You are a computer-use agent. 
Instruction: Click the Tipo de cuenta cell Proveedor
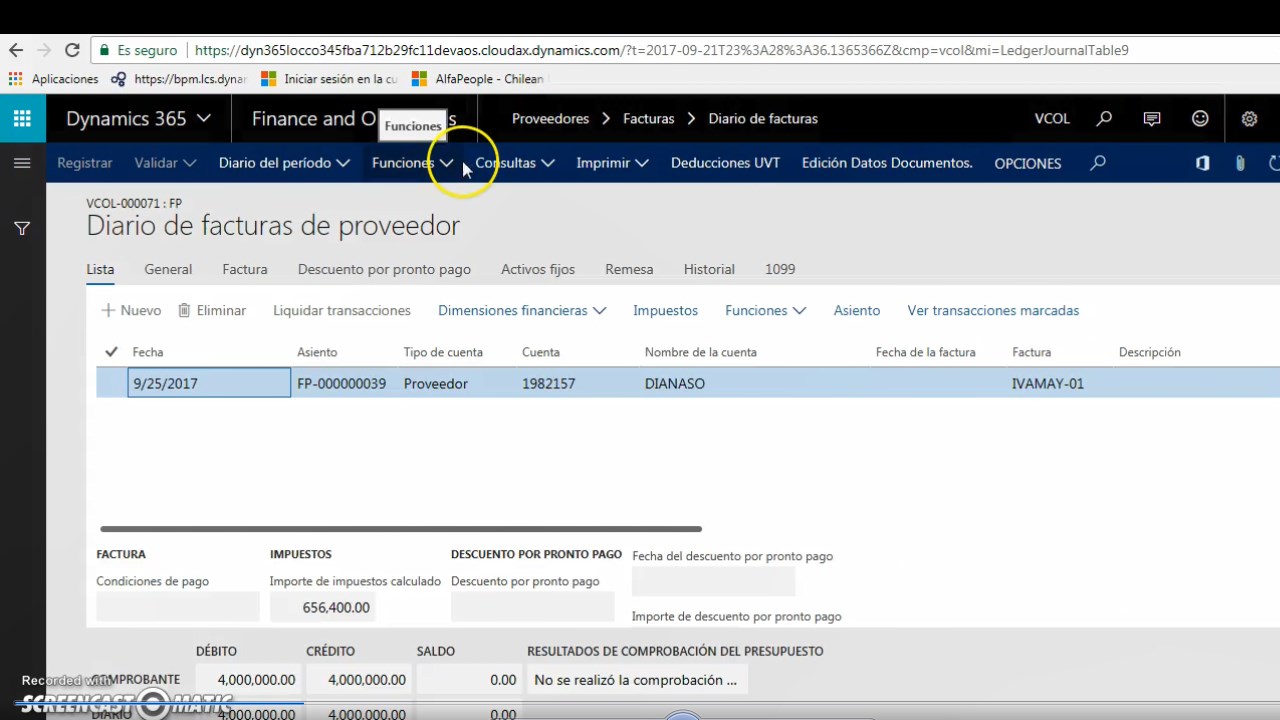tap(436, 383)
